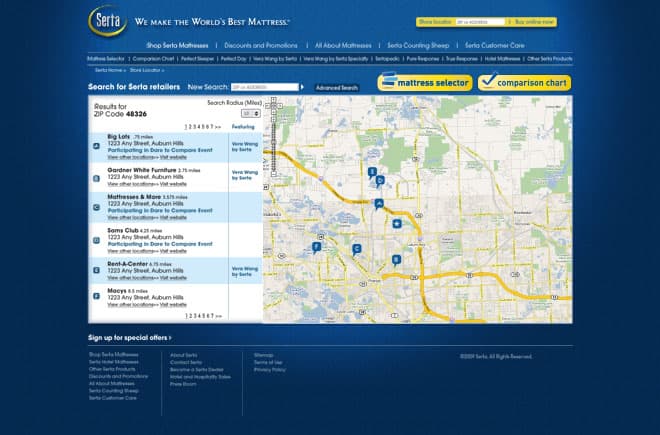Click Become a Serta Dealer footer link

click(x=197, y=370)
